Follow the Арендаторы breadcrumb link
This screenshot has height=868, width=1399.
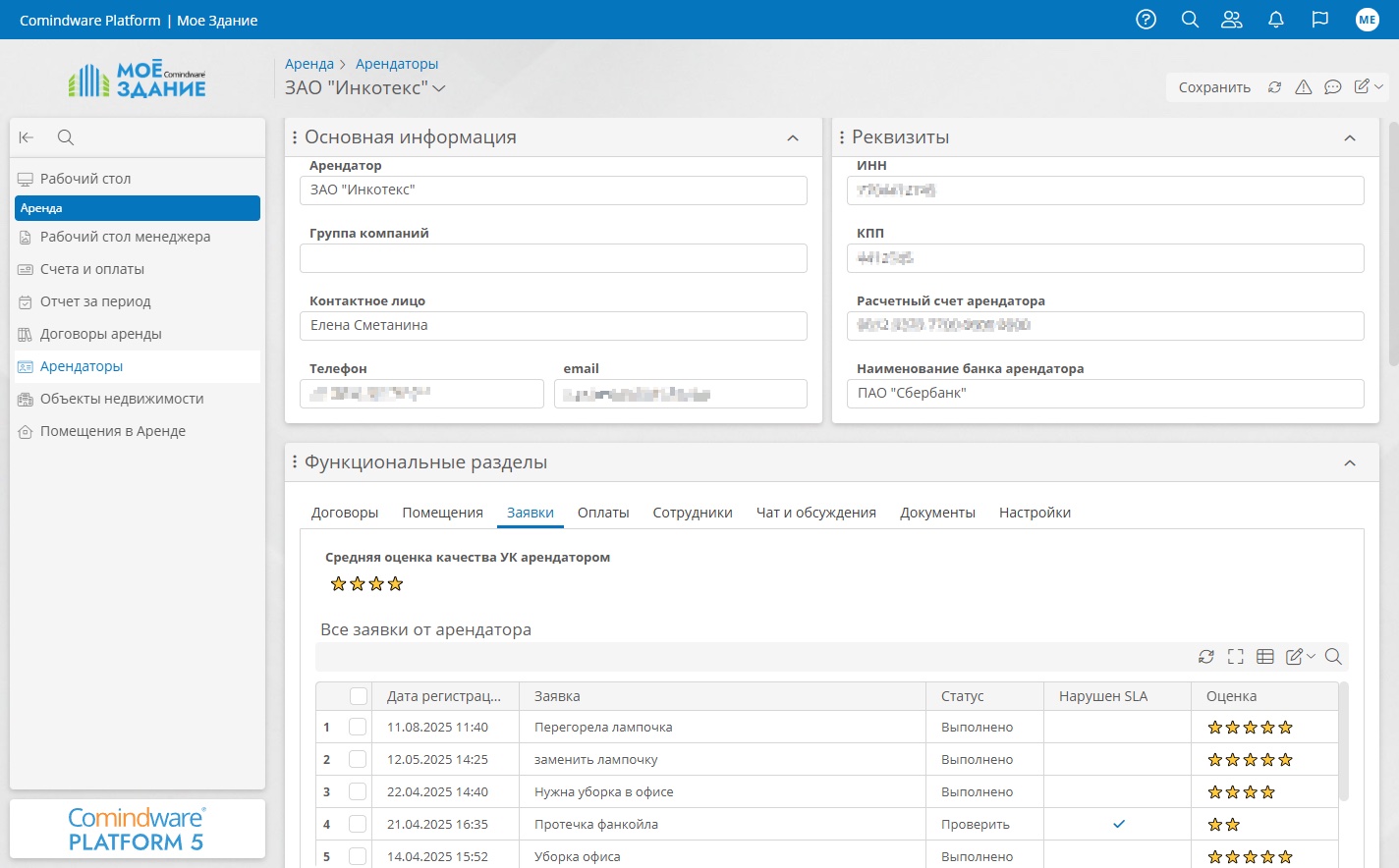[397, 64]
